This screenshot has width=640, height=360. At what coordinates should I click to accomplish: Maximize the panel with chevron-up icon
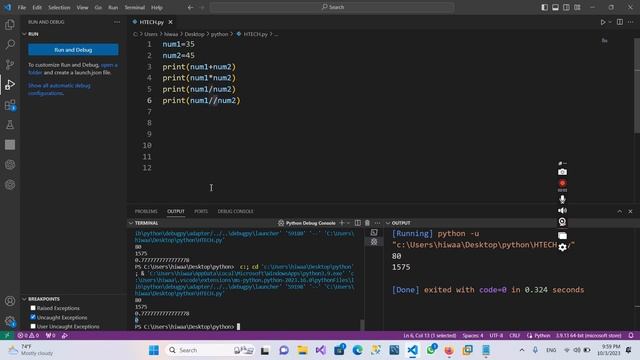click(x=620, y=211)
